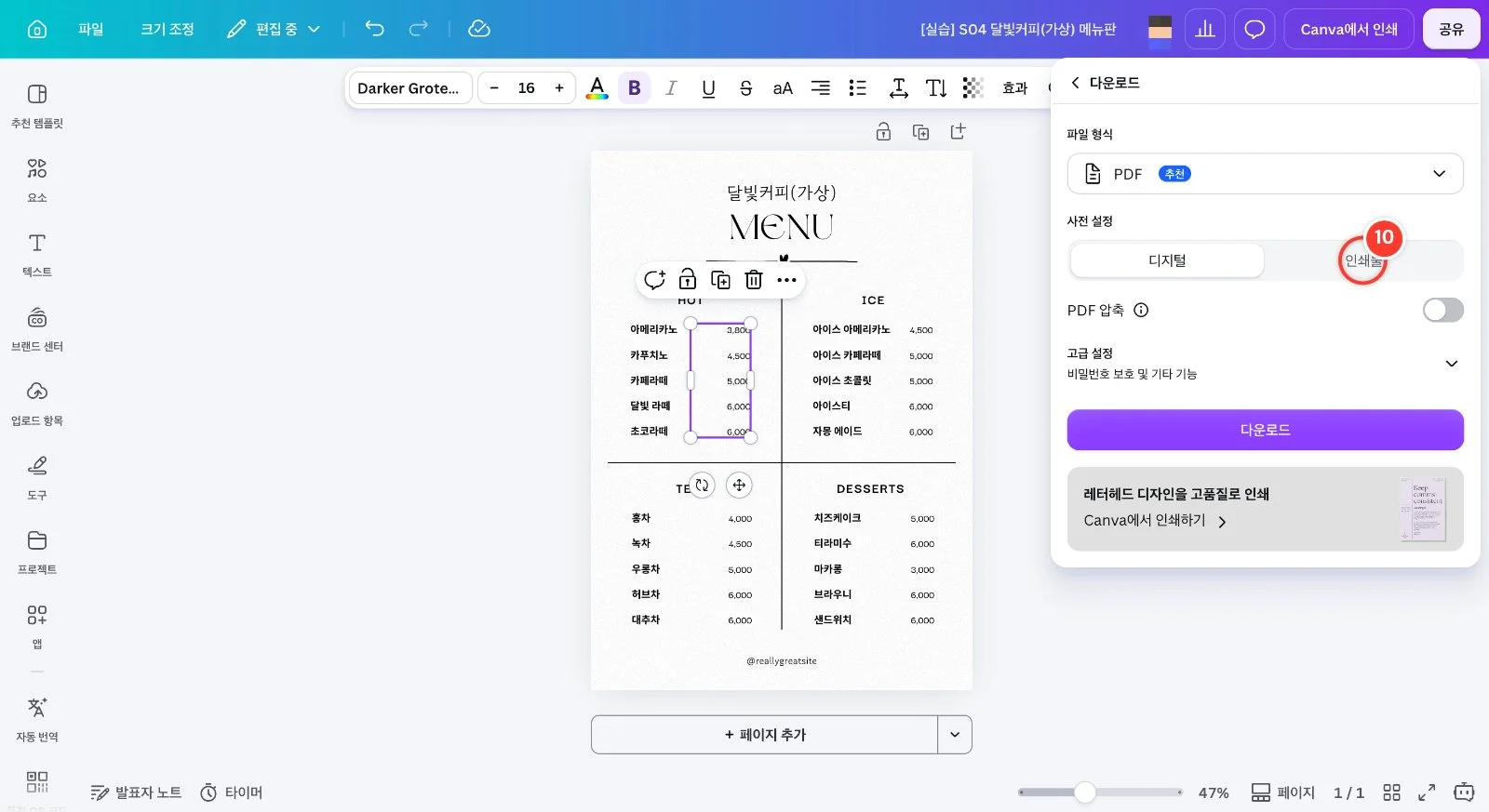
Task: Lock the page icon above canvas
Action: point(883,132)
